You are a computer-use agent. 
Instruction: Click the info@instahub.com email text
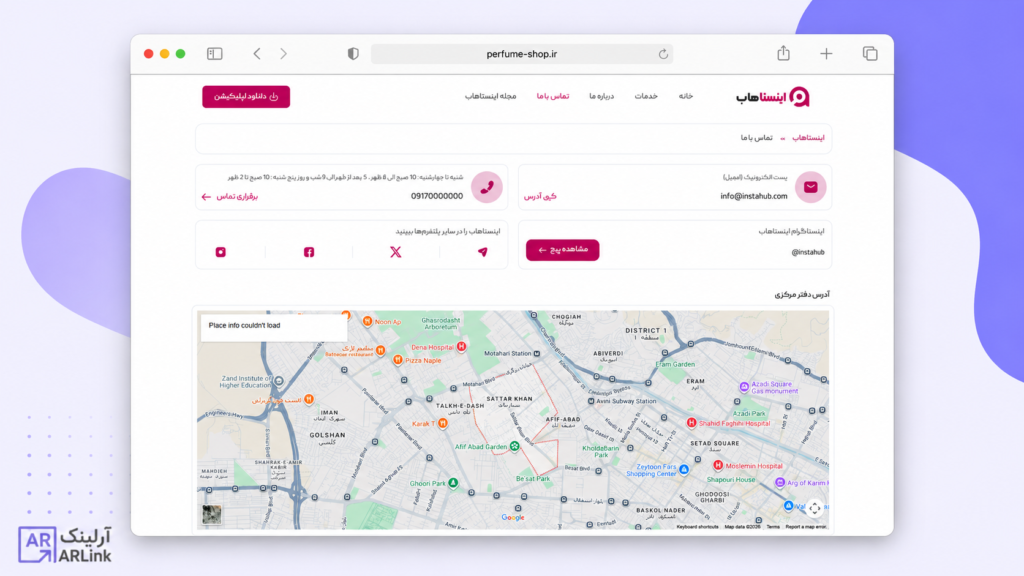(x=754, y=196)
